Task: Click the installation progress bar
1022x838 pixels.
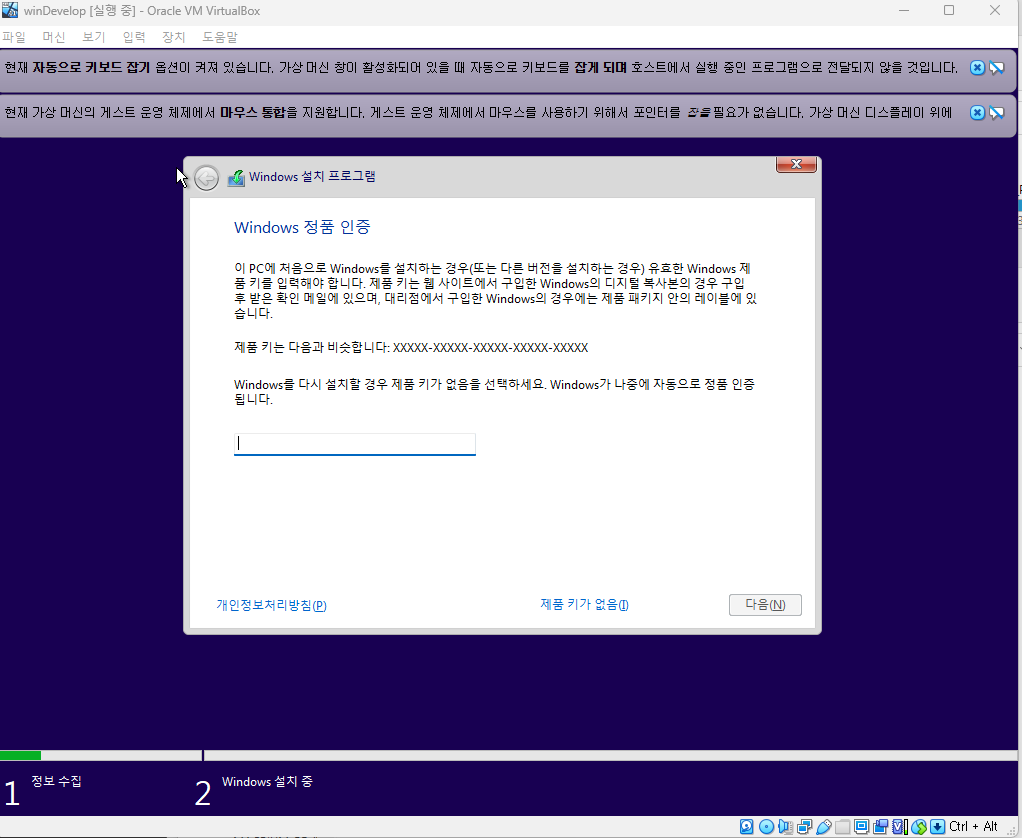Action: 508,755
